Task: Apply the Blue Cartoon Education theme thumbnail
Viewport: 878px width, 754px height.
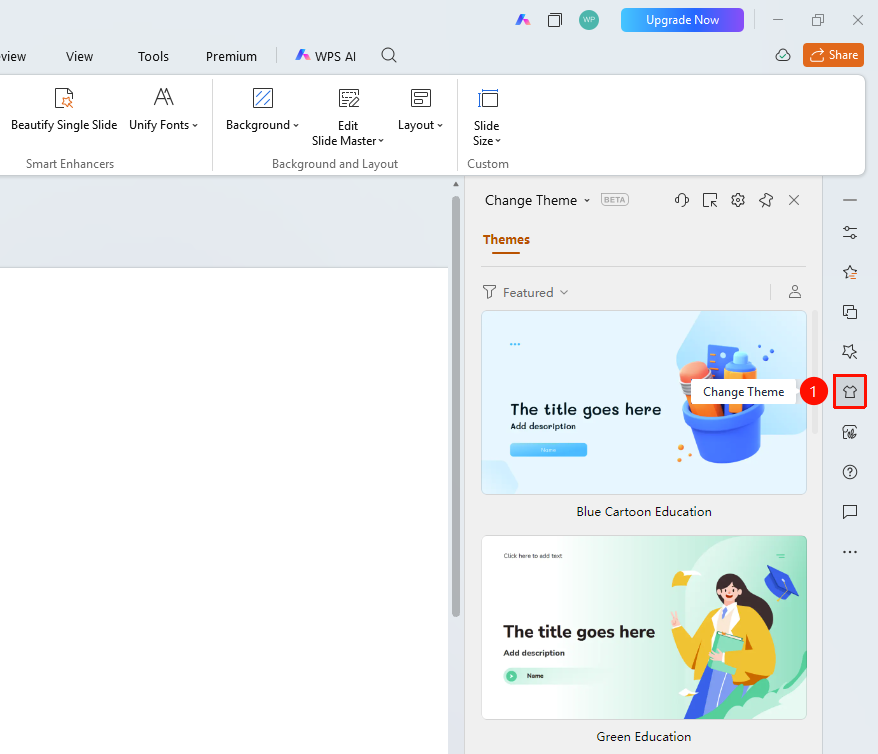Action: pyautogui.click(x=644, y=402)
